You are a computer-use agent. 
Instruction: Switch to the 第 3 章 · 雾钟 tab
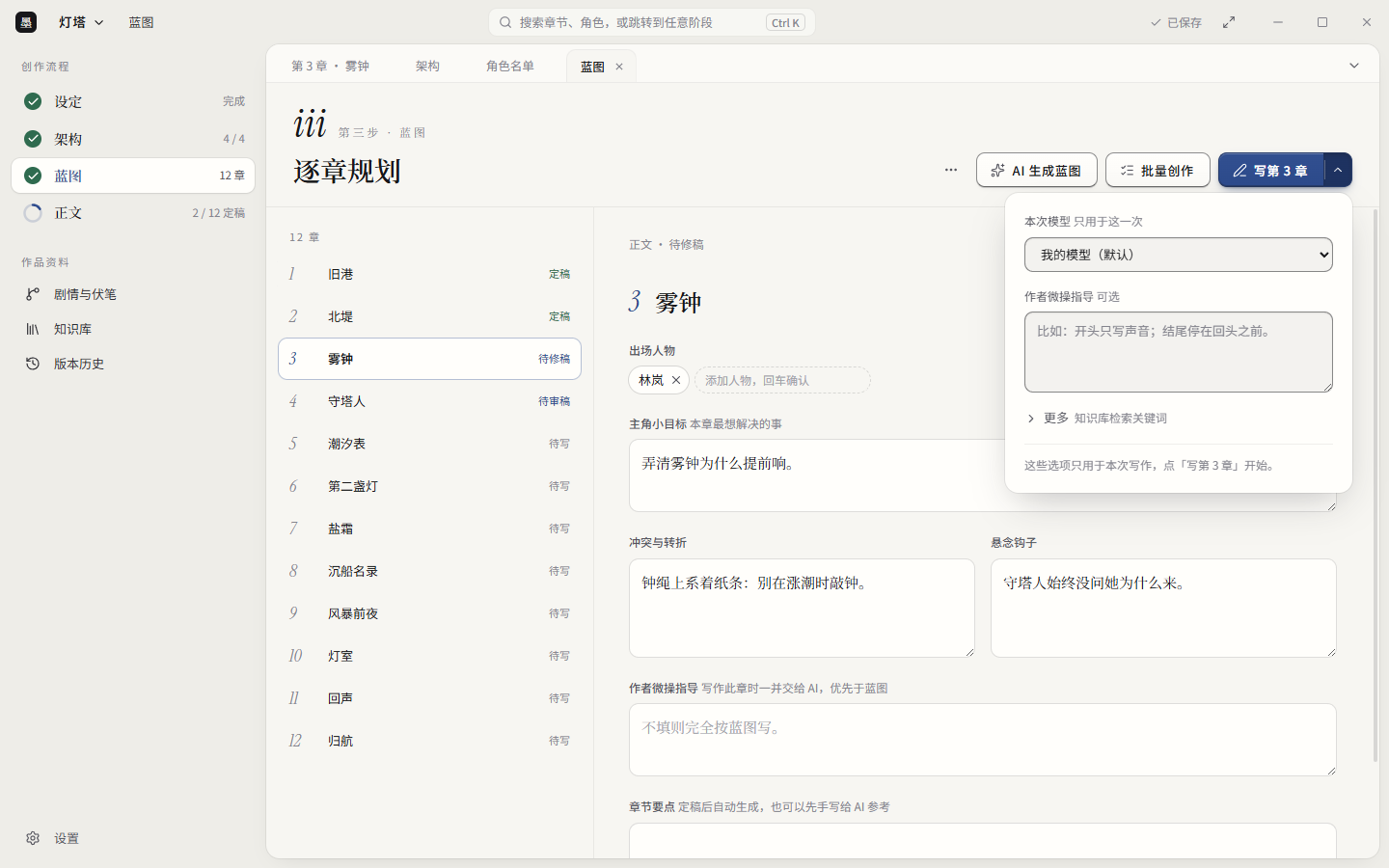[331, 66]
